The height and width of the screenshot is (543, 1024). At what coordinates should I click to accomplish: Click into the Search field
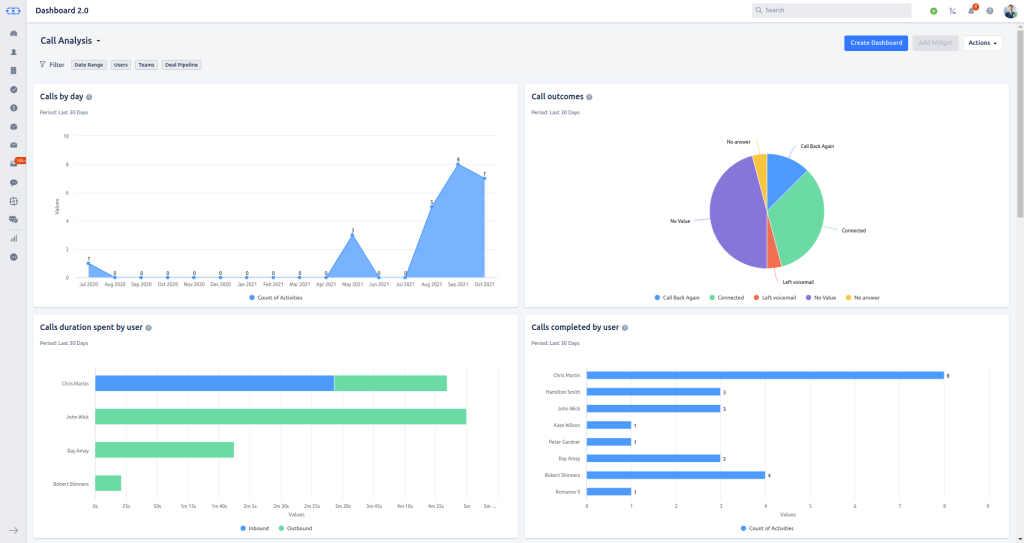[x=832, y=10]
